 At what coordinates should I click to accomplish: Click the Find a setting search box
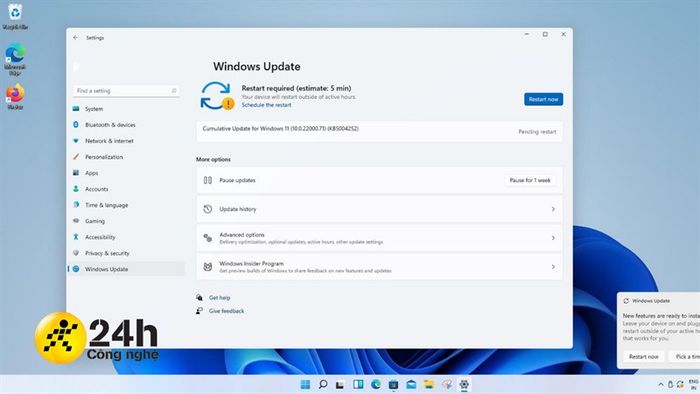[126, 91]
